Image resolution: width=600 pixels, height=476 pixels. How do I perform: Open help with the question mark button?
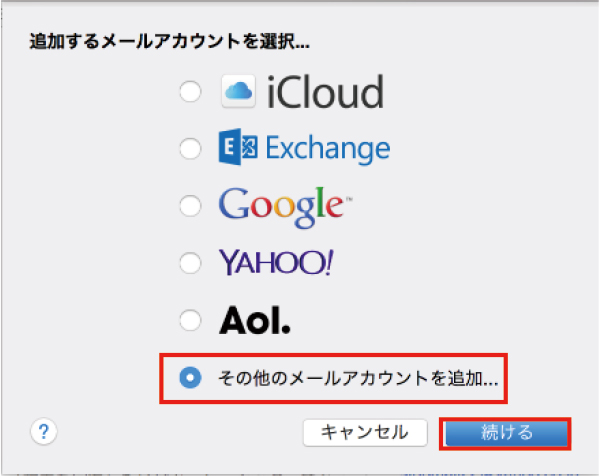point(44,431)
